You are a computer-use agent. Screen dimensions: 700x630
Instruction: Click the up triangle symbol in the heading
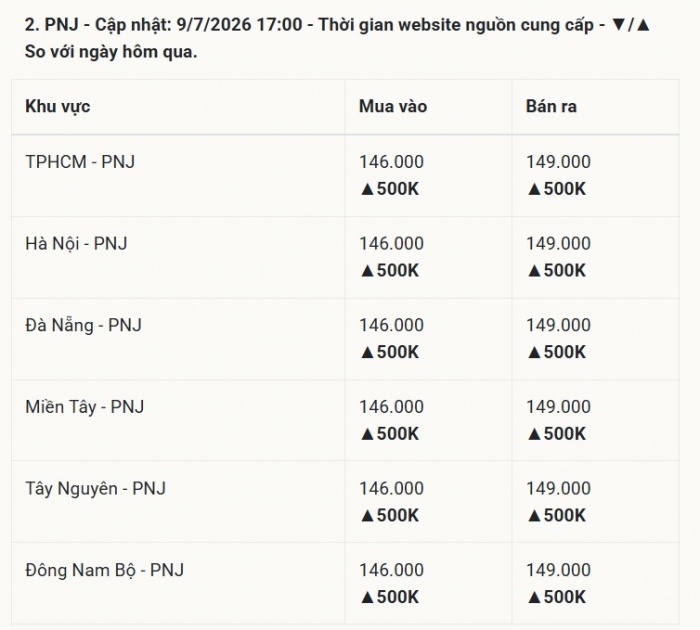[x=643, y=25]
